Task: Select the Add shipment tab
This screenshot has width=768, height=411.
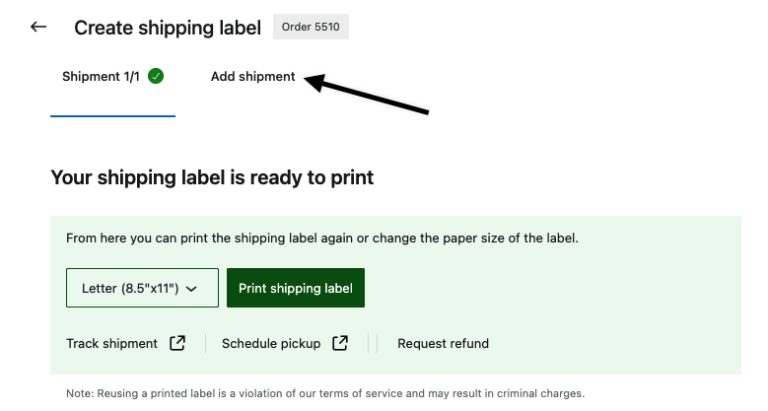Action: 253,76
